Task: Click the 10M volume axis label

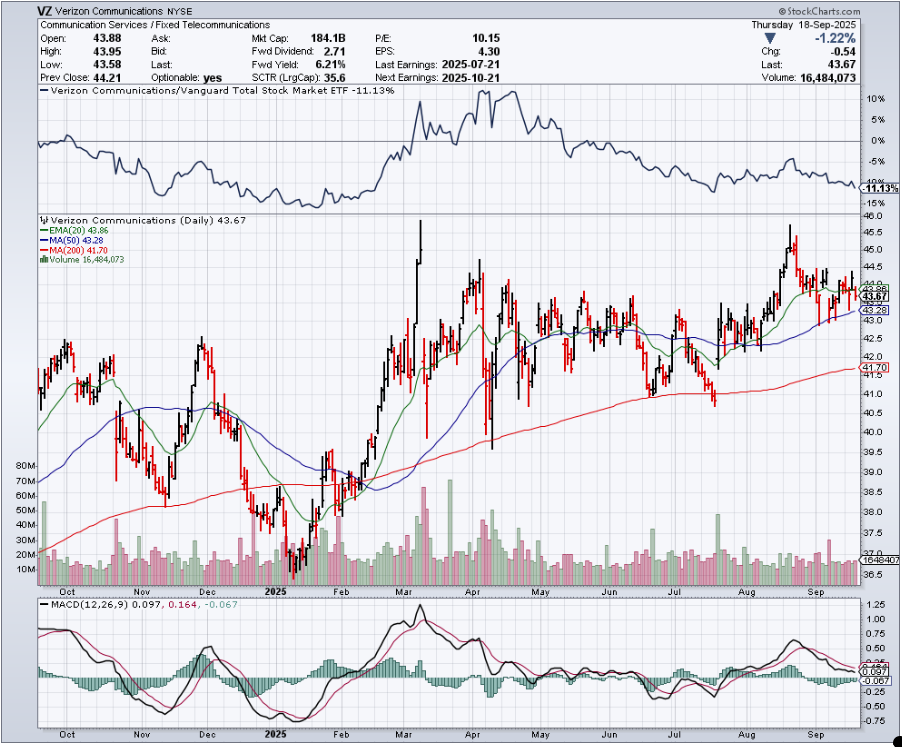Action: click(x=26, y=570)
